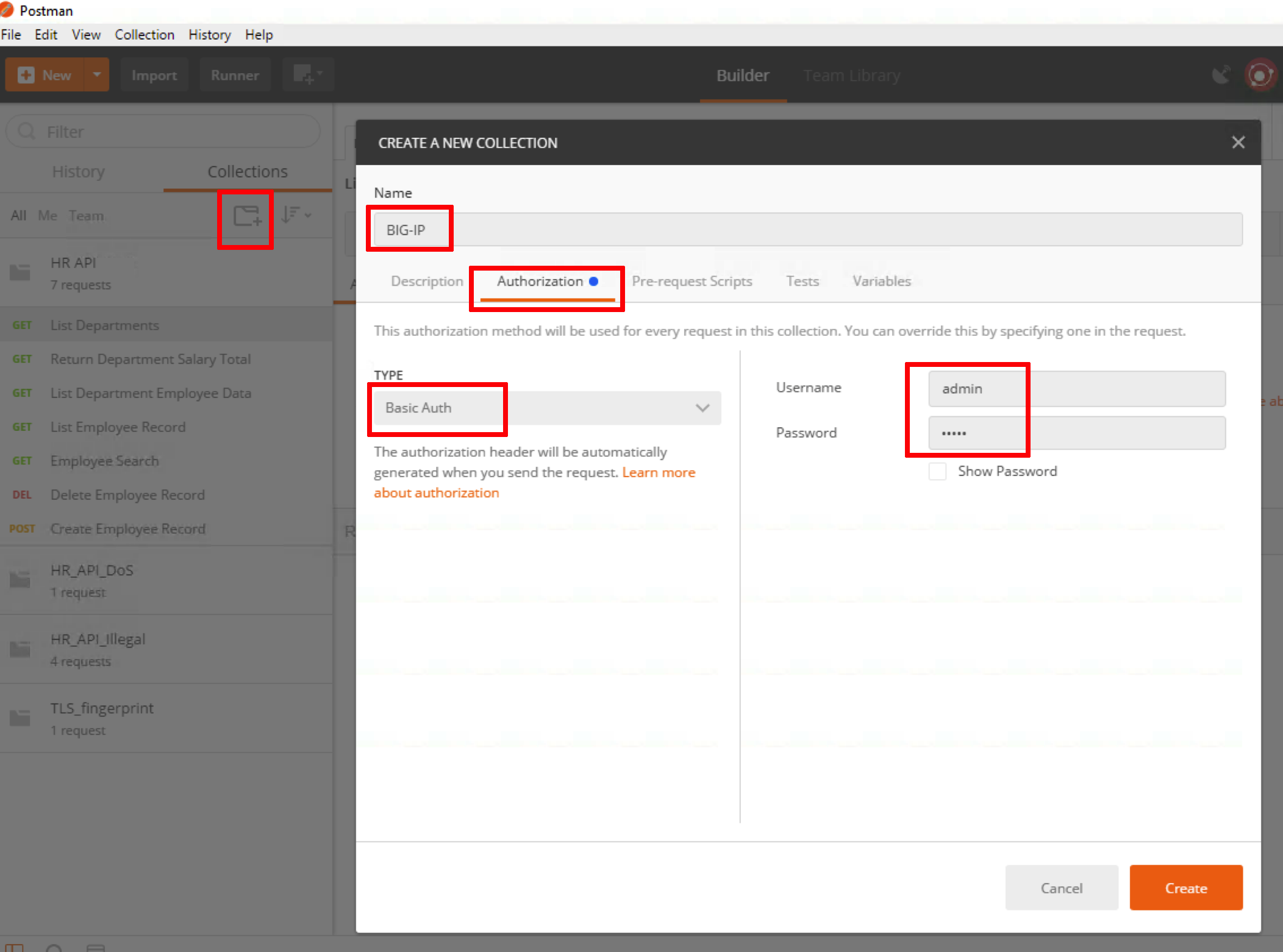Image resolution: width=1283 pixels, height=952 pixels.
Task: Click the Postman sync status icon
Action: click(x=1260, y=75)
